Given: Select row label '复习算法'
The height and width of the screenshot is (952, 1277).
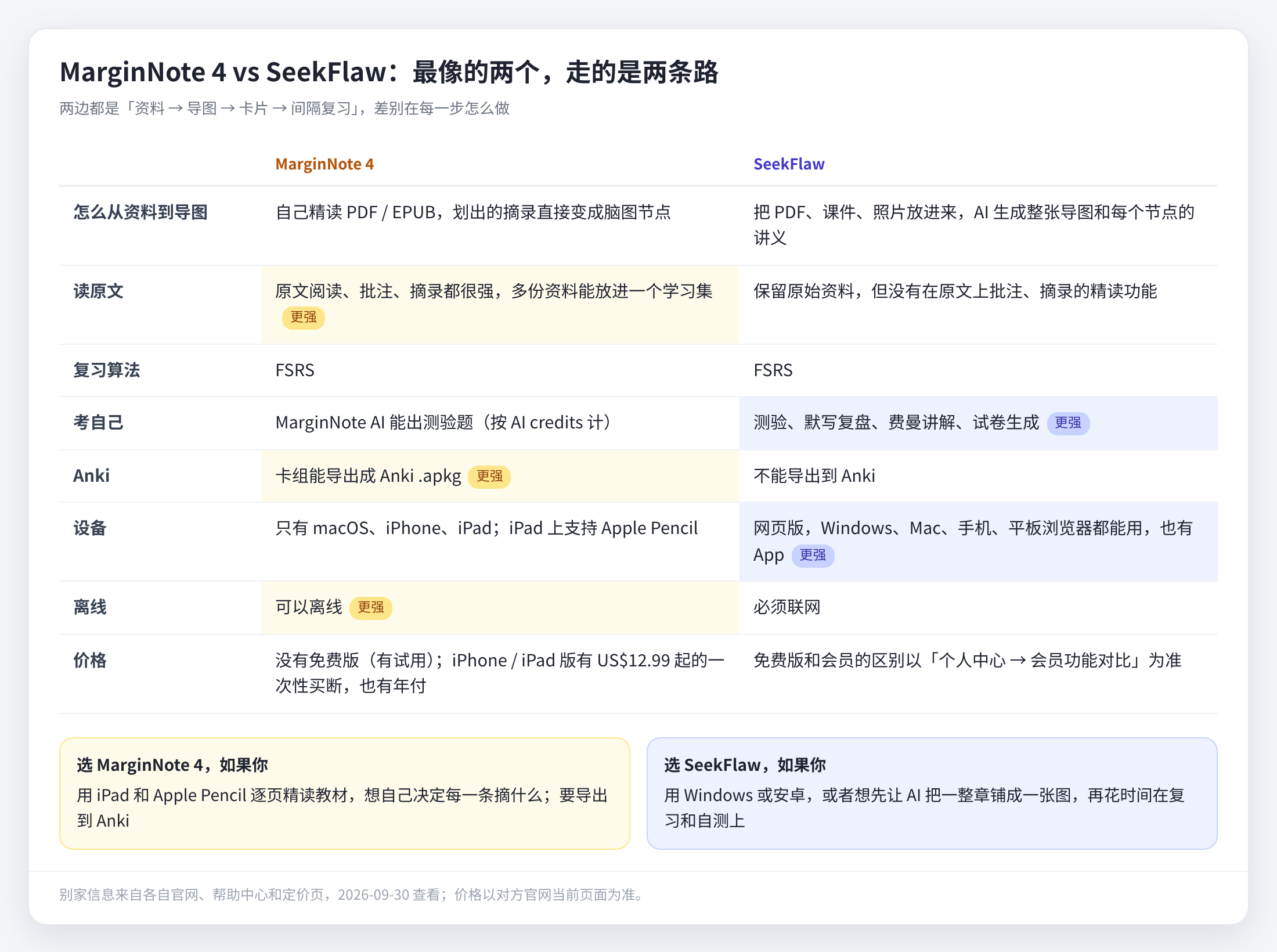Looking at the screenshot, I should pyautogui.click(x=107, y=370).
